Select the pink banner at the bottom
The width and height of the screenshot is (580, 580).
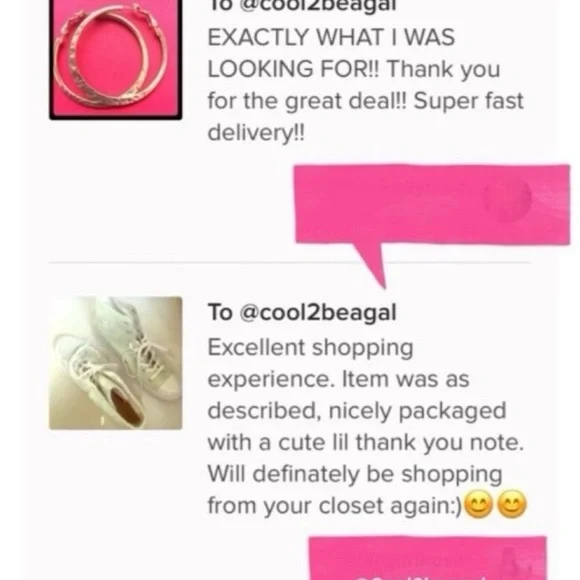[x=428, y=558]
